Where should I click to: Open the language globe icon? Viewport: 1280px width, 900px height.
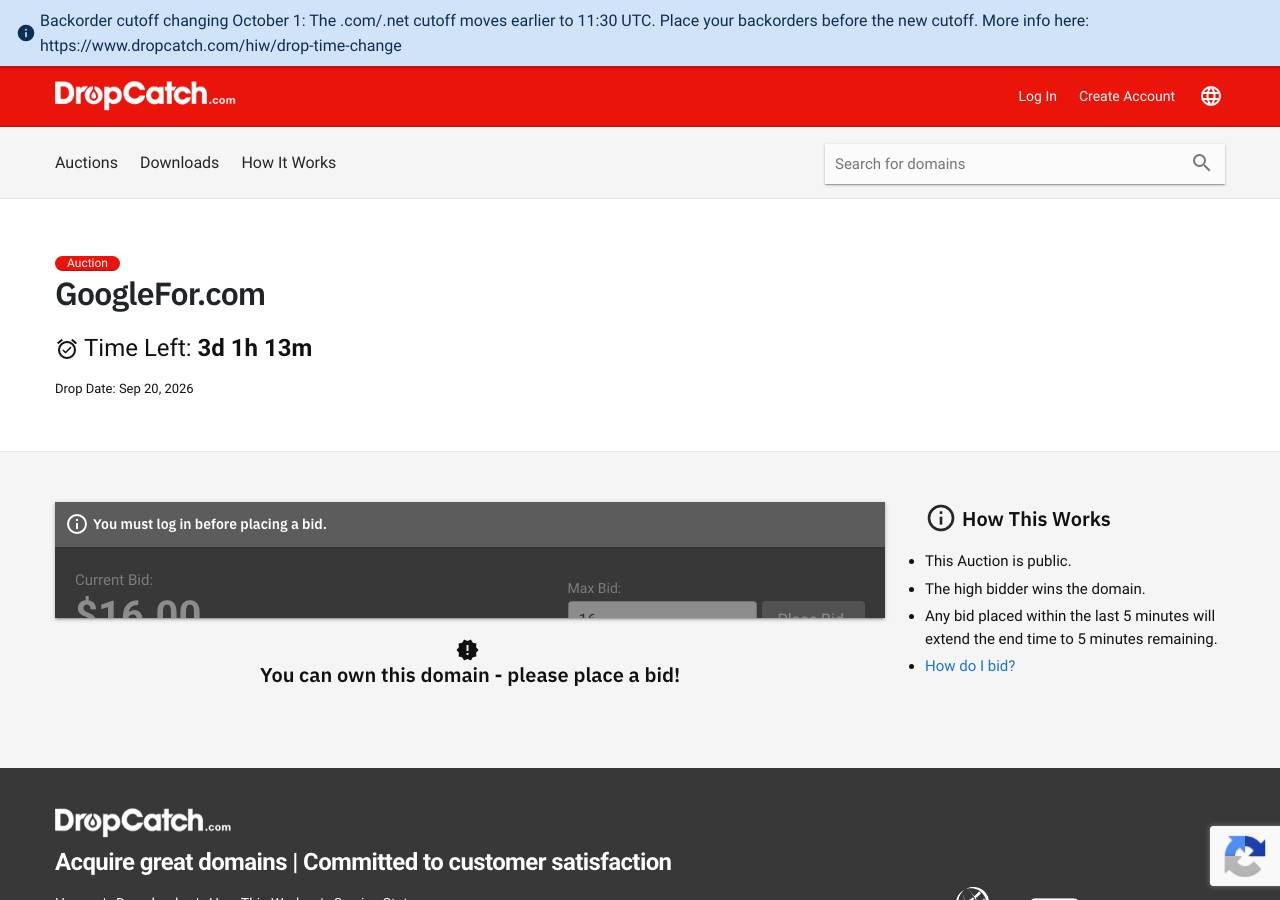coord(1211,96)
